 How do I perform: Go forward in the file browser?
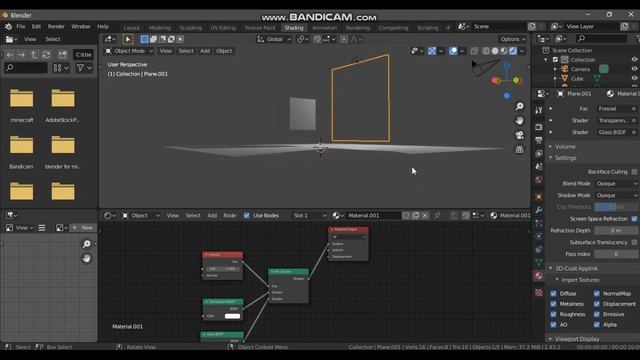tap(21, 55)
